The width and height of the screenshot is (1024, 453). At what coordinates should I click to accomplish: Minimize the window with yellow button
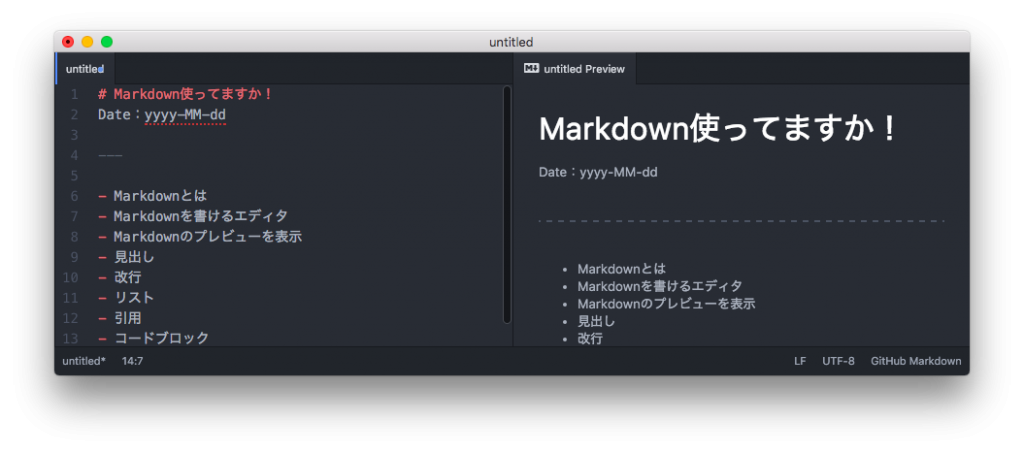pos(87,42)
